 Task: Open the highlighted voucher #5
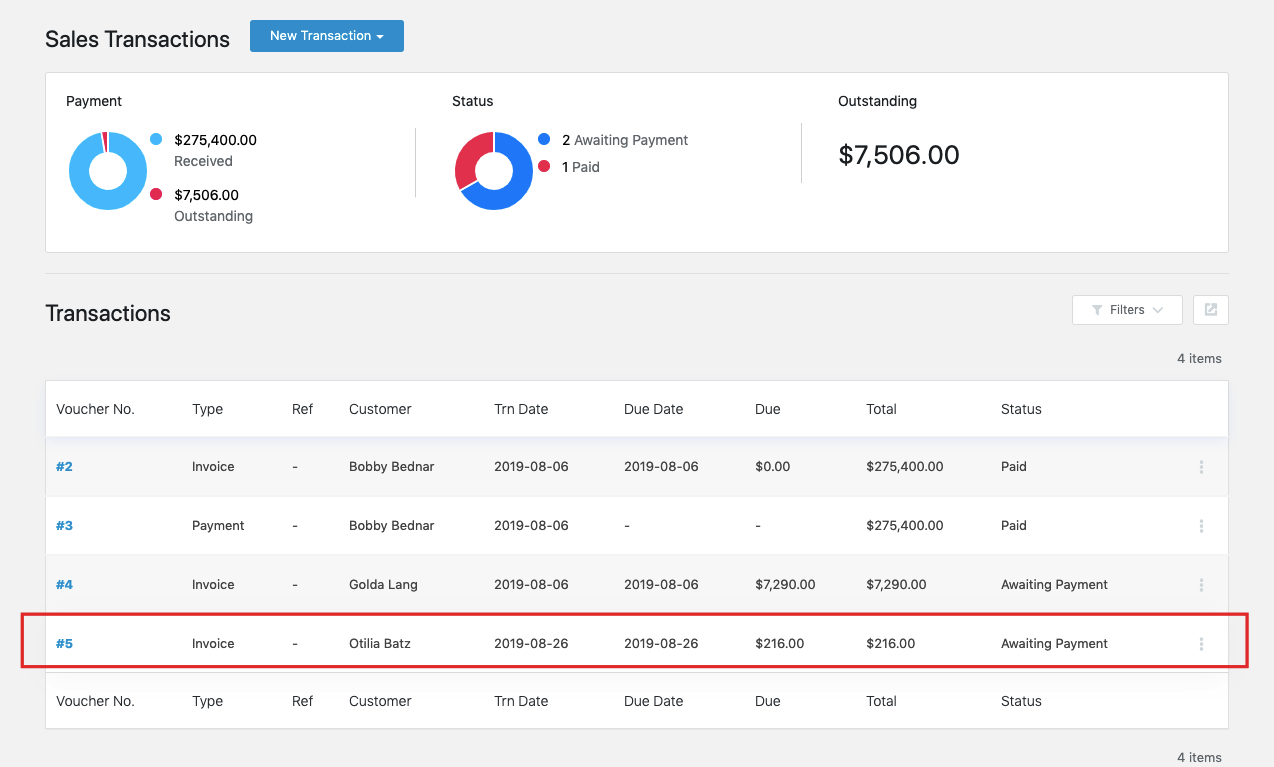64,643
